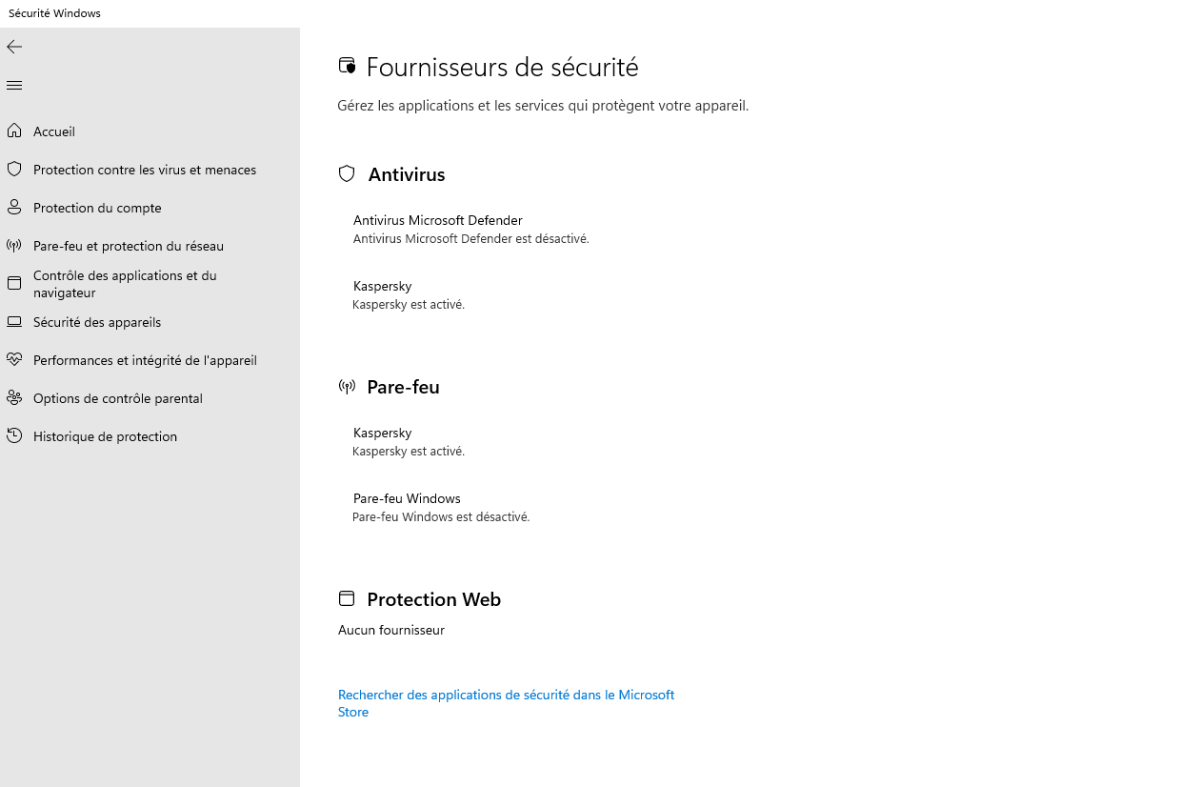Screen dimensions: 1200x787
Task: Click the parental controls family icon
Action: click(14, 397)
